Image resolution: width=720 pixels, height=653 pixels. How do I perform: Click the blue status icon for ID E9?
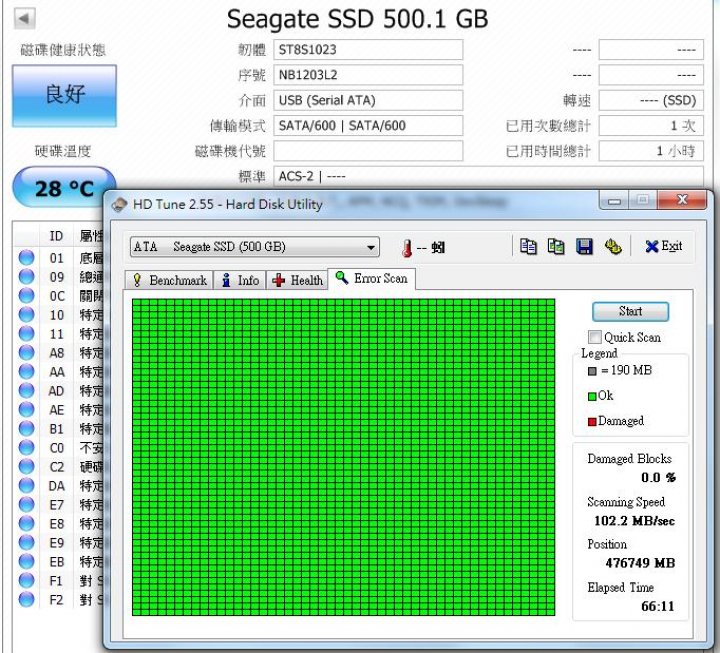pyautogui.click(x=27, y=542)
